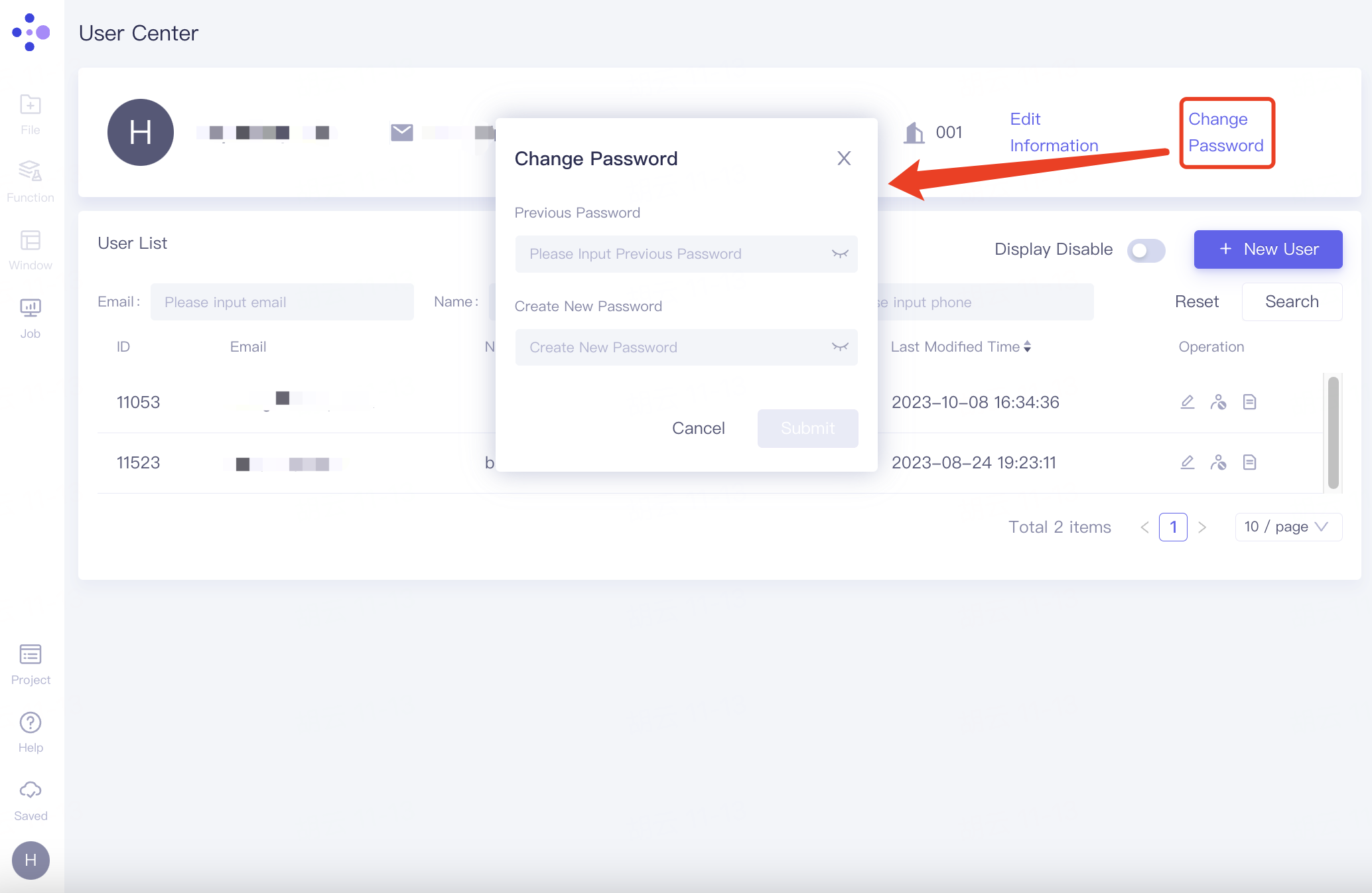Image resolution: width=1372 pixels, height=893 pixels.
Task: Show Previous Password field text
Action: pos(840,254)
